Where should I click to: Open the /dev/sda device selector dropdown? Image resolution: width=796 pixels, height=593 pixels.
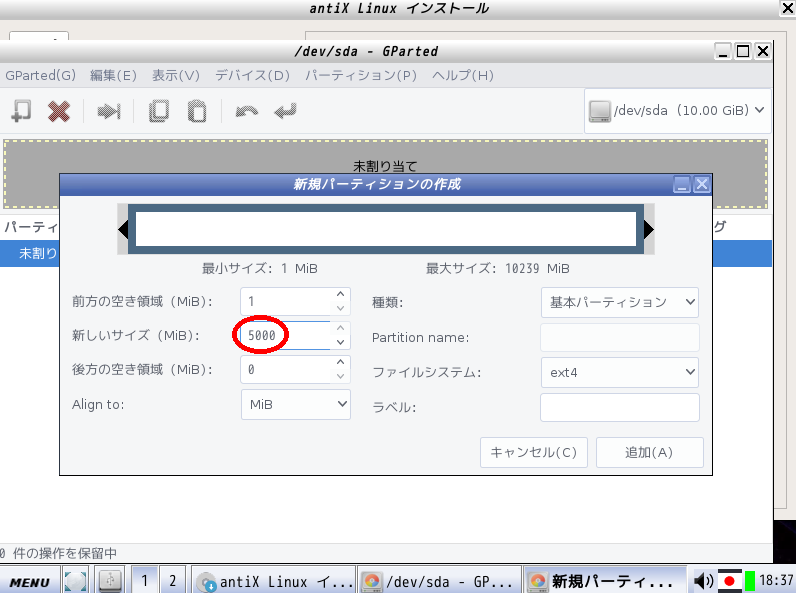coord(677,111)
